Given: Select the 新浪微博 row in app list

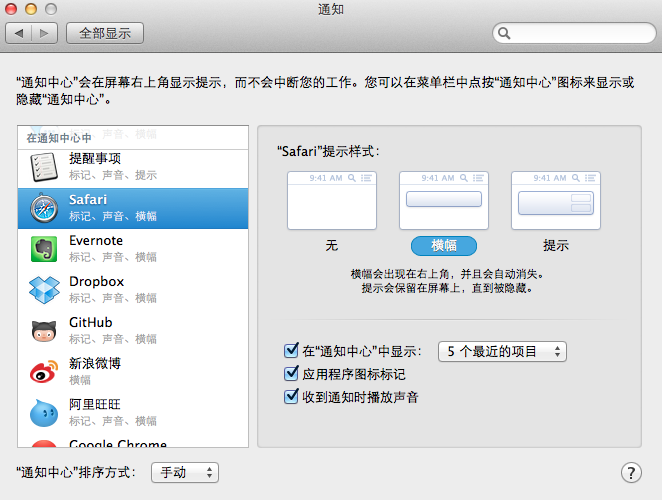Looking at the screenshot, I should [x=133, y=372].
